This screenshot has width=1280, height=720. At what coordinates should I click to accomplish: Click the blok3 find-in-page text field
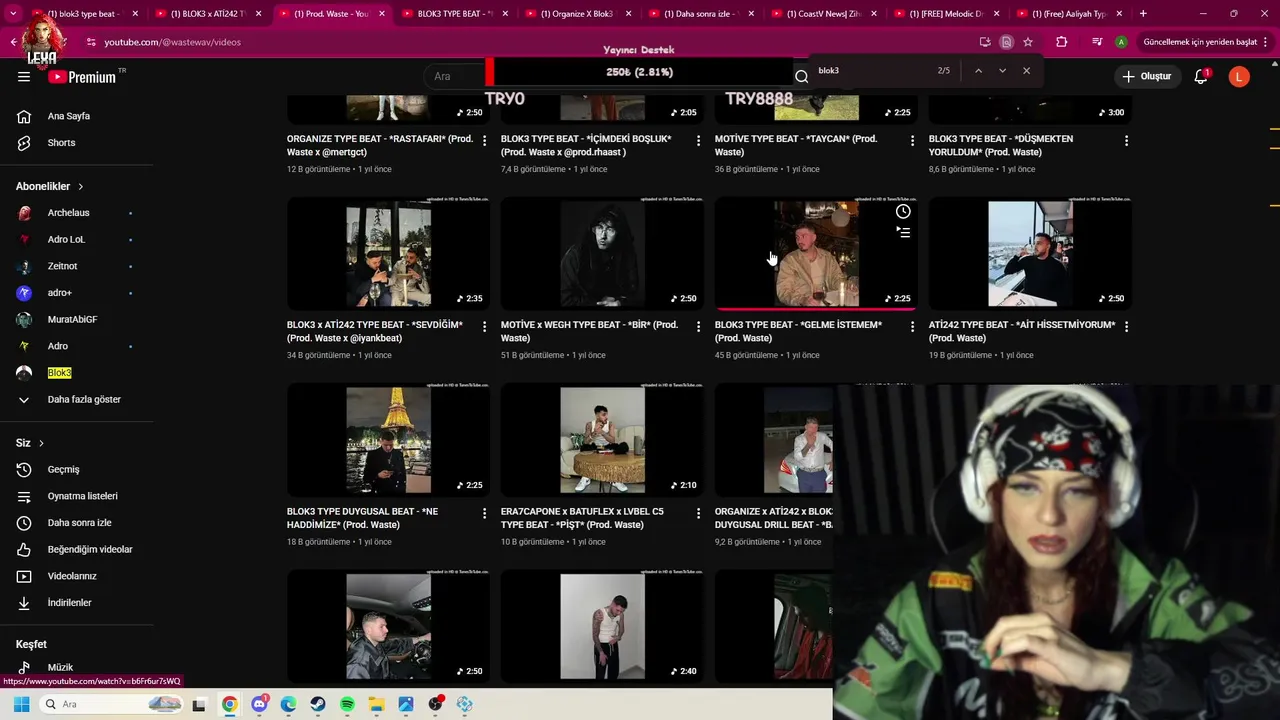[x=870, y=71]
